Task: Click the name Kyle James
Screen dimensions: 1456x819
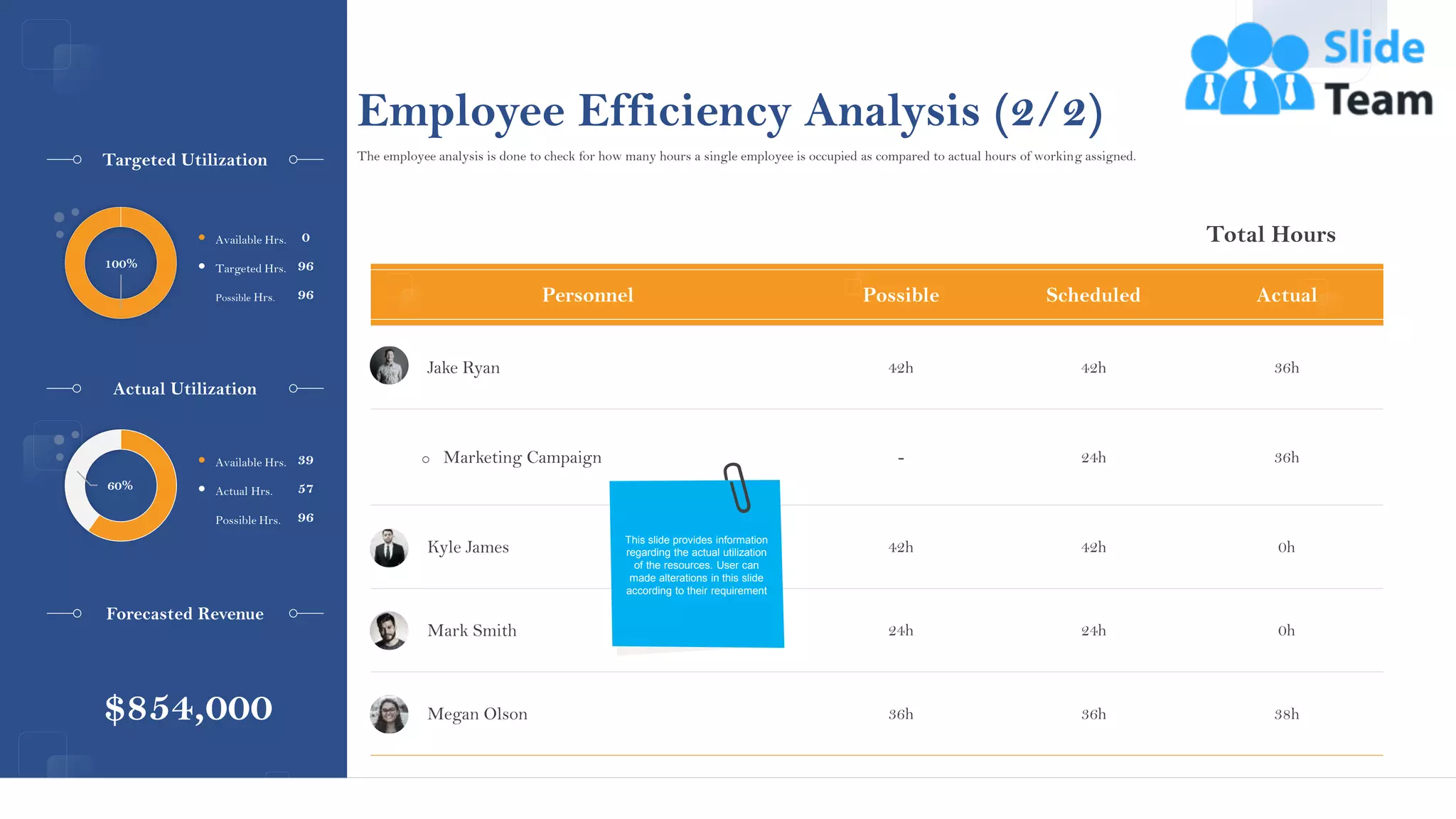Action: [x=469, y=547]
